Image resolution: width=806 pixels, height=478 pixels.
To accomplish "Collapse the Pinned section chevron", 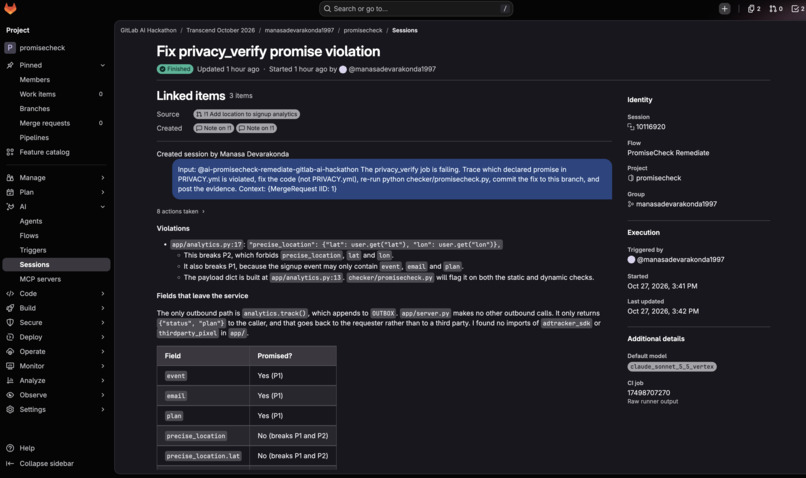I will (x=102, y=65).
